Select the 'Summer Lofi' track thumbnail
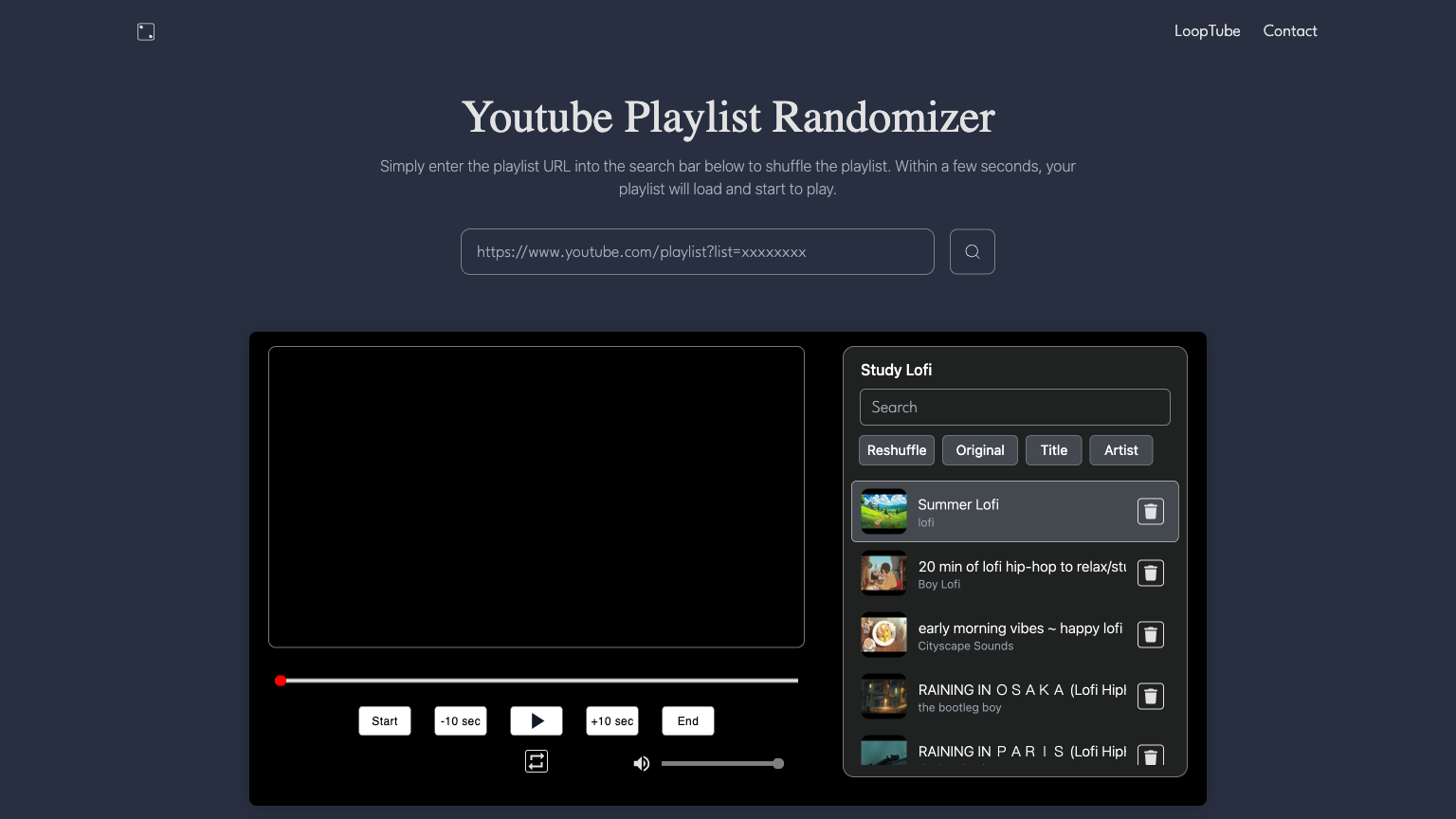Image resolution: width=1456 pixels, height=819 pixels. 883,511
